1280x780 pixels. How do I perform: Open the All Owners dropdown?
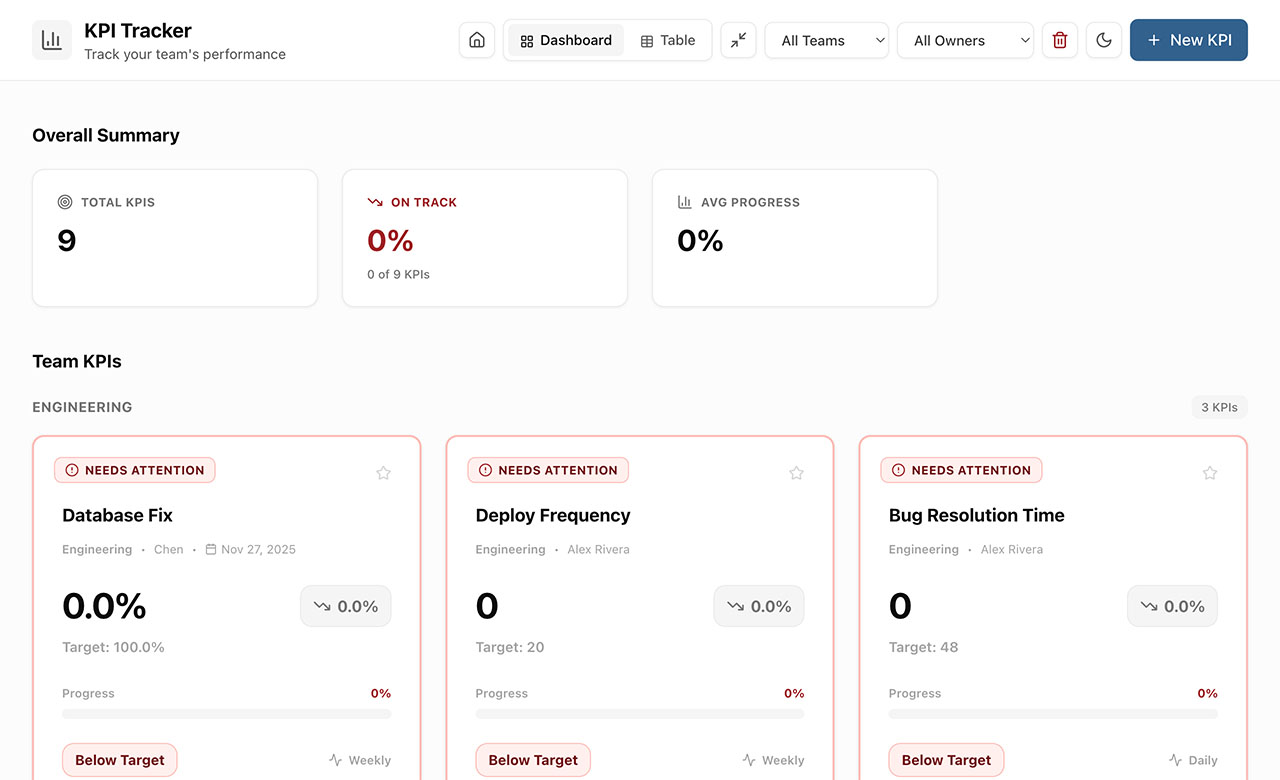(x=964, y=40)
